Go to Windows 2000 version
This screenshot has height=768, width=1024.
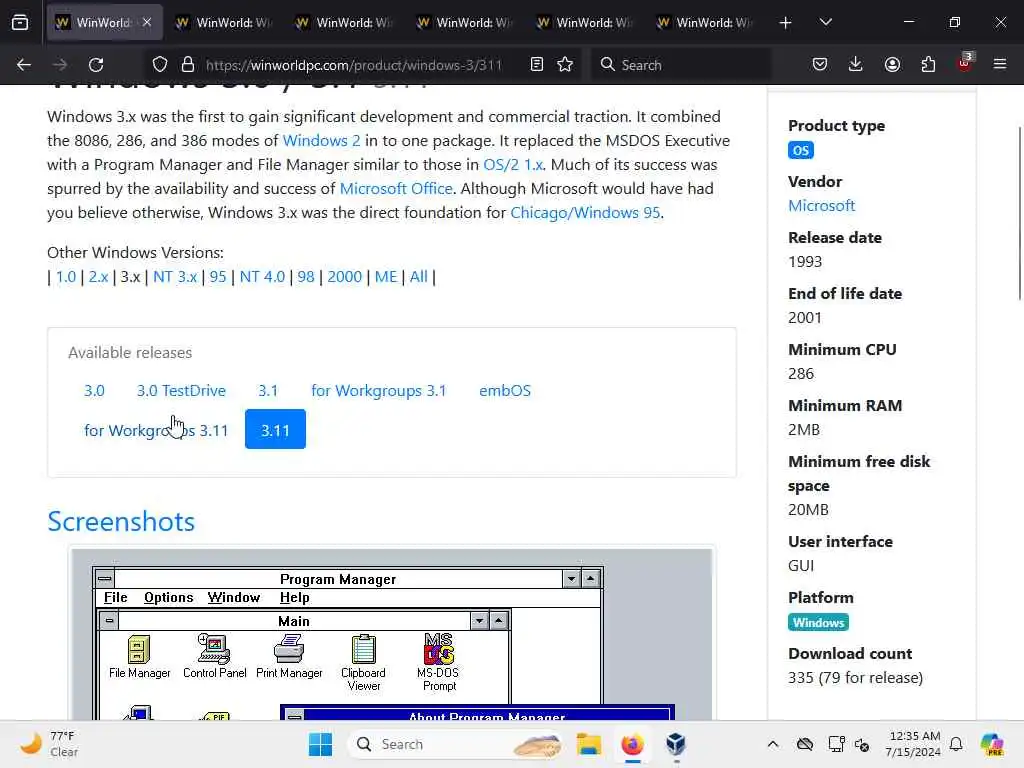344,277
